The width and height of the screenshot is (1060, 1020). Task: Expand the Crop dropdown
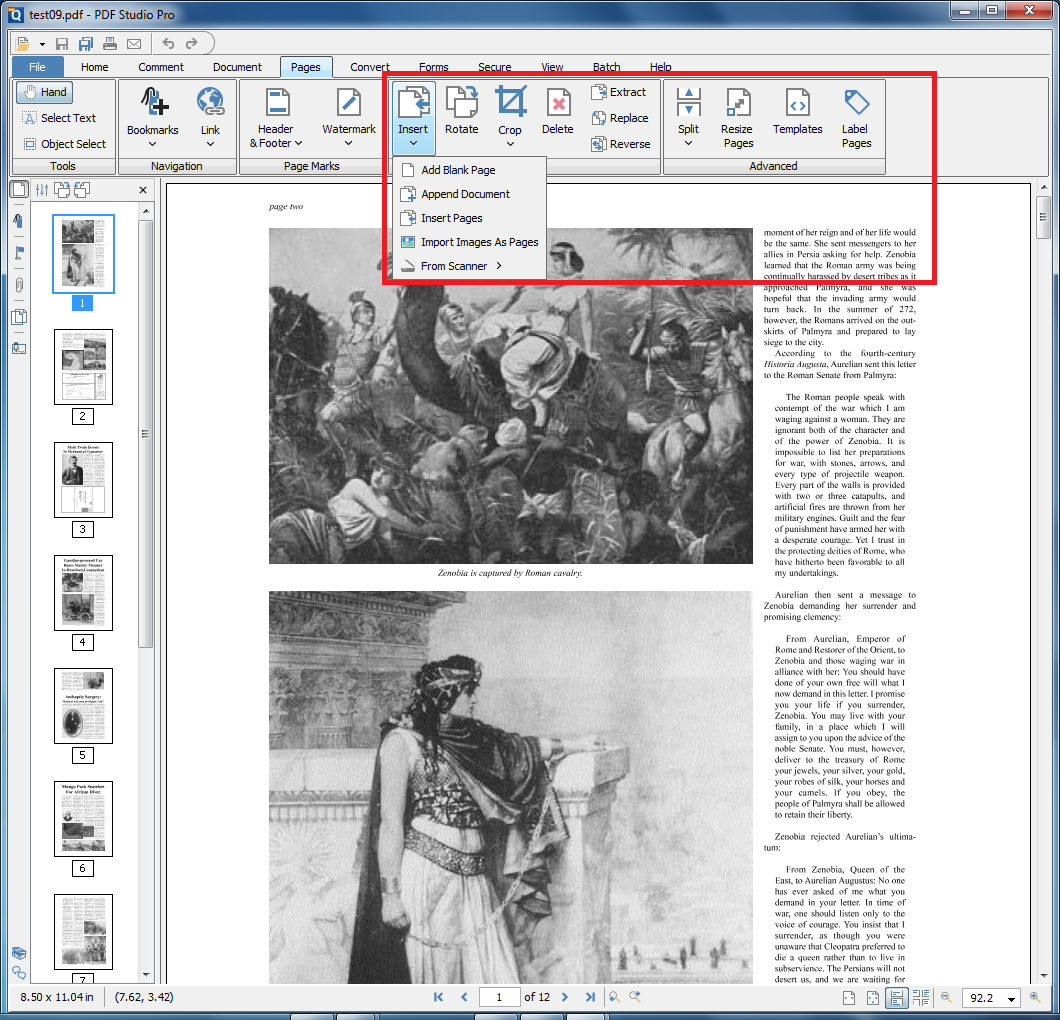510,144
